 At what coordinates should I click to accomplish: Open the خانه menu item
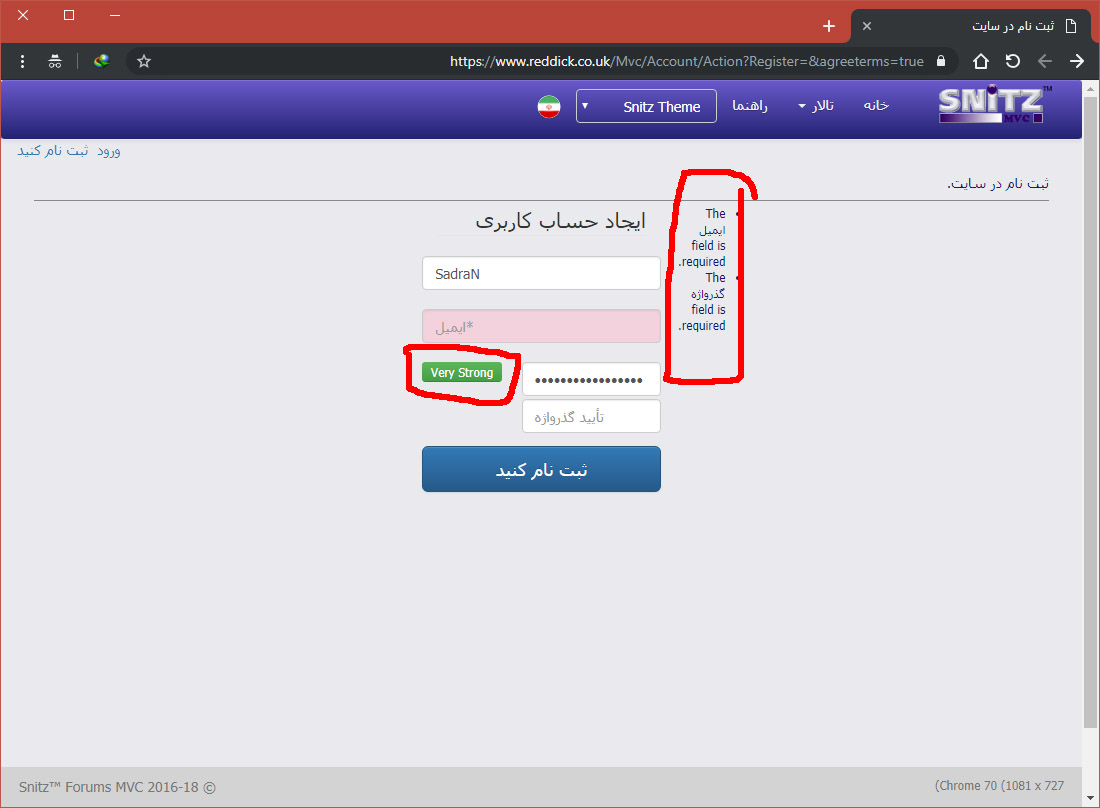coord(876,106)
